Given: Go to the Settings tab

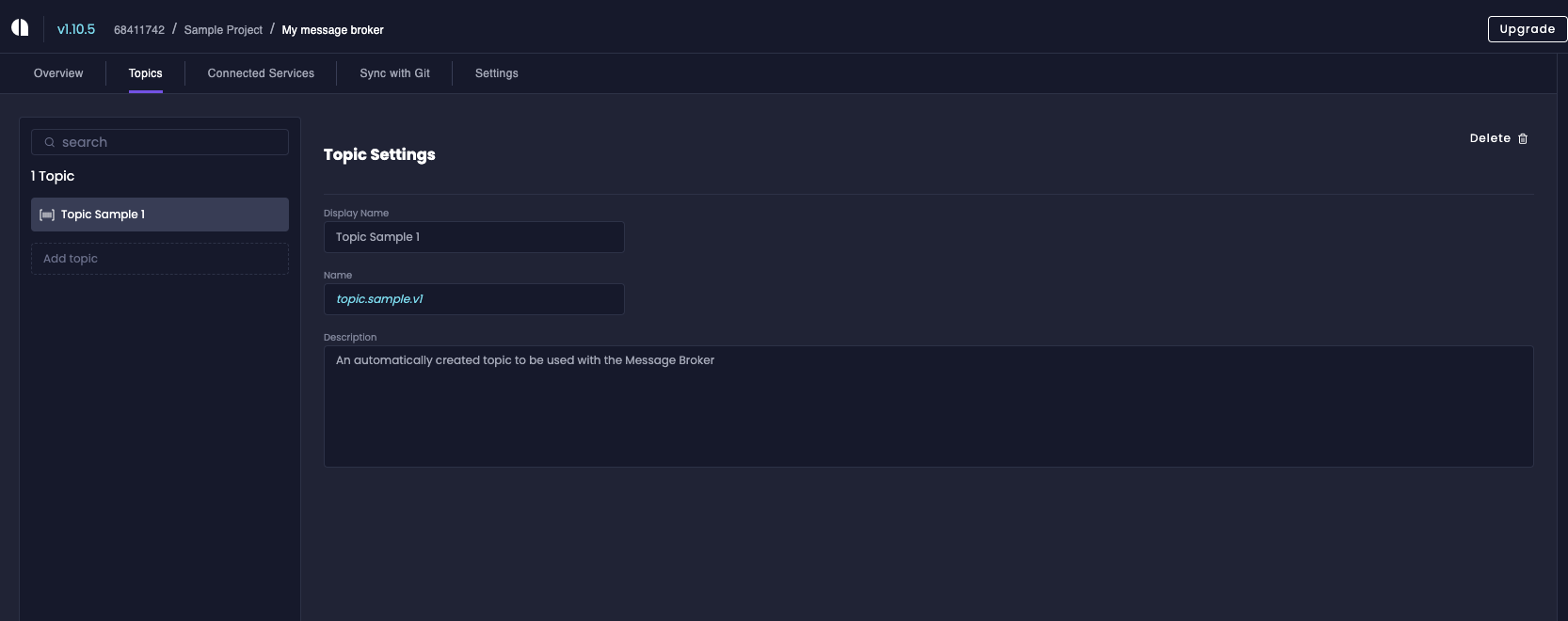Looking at the screenshot, I should coord(497,73).
